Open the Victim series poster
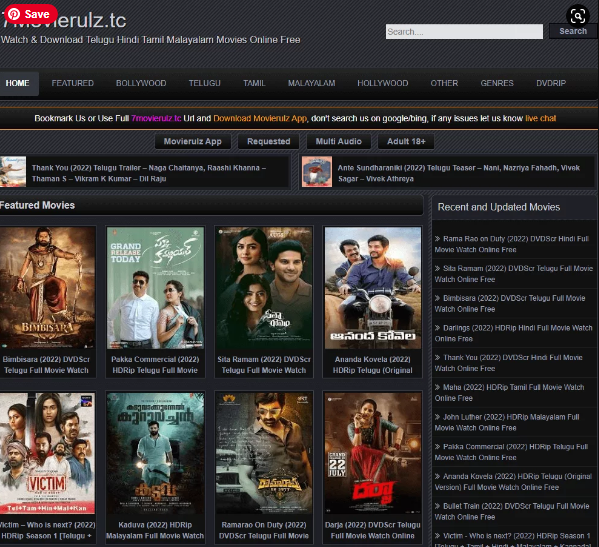Viewport: 599px width, 547px height. click(47, 453)
